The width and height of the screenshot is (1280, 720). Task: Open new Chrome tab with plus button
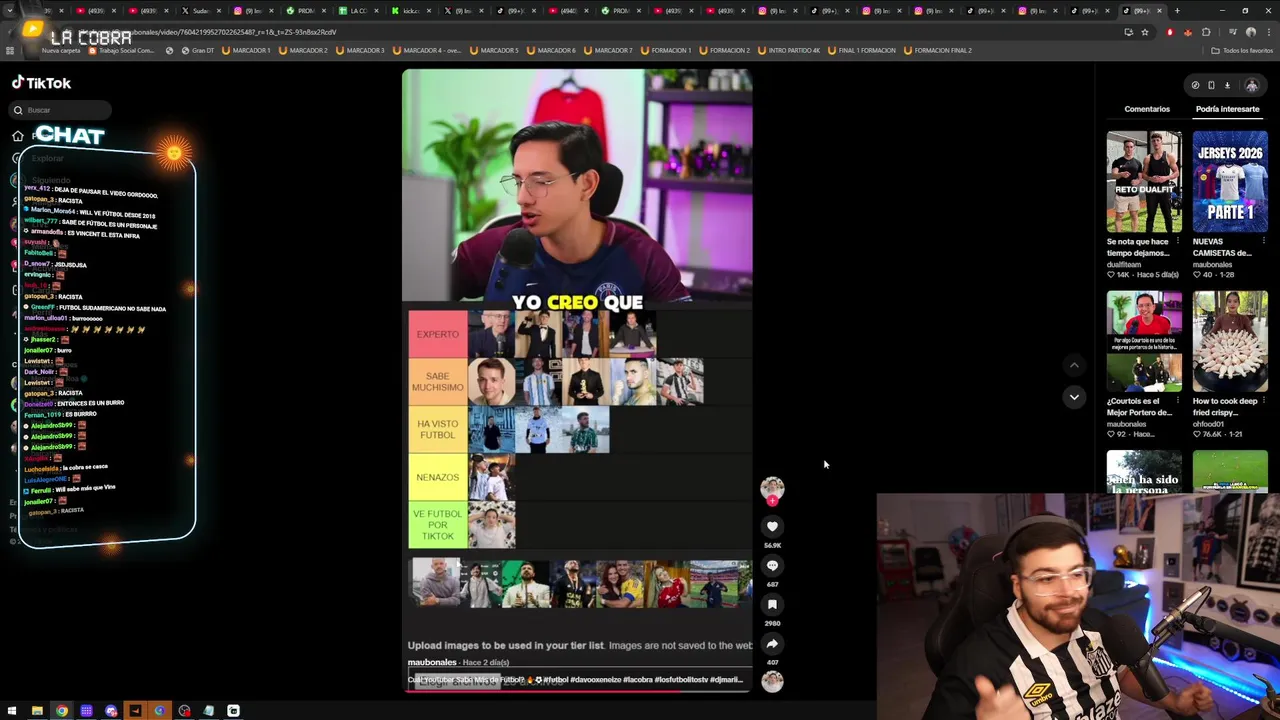point(1177,11)
